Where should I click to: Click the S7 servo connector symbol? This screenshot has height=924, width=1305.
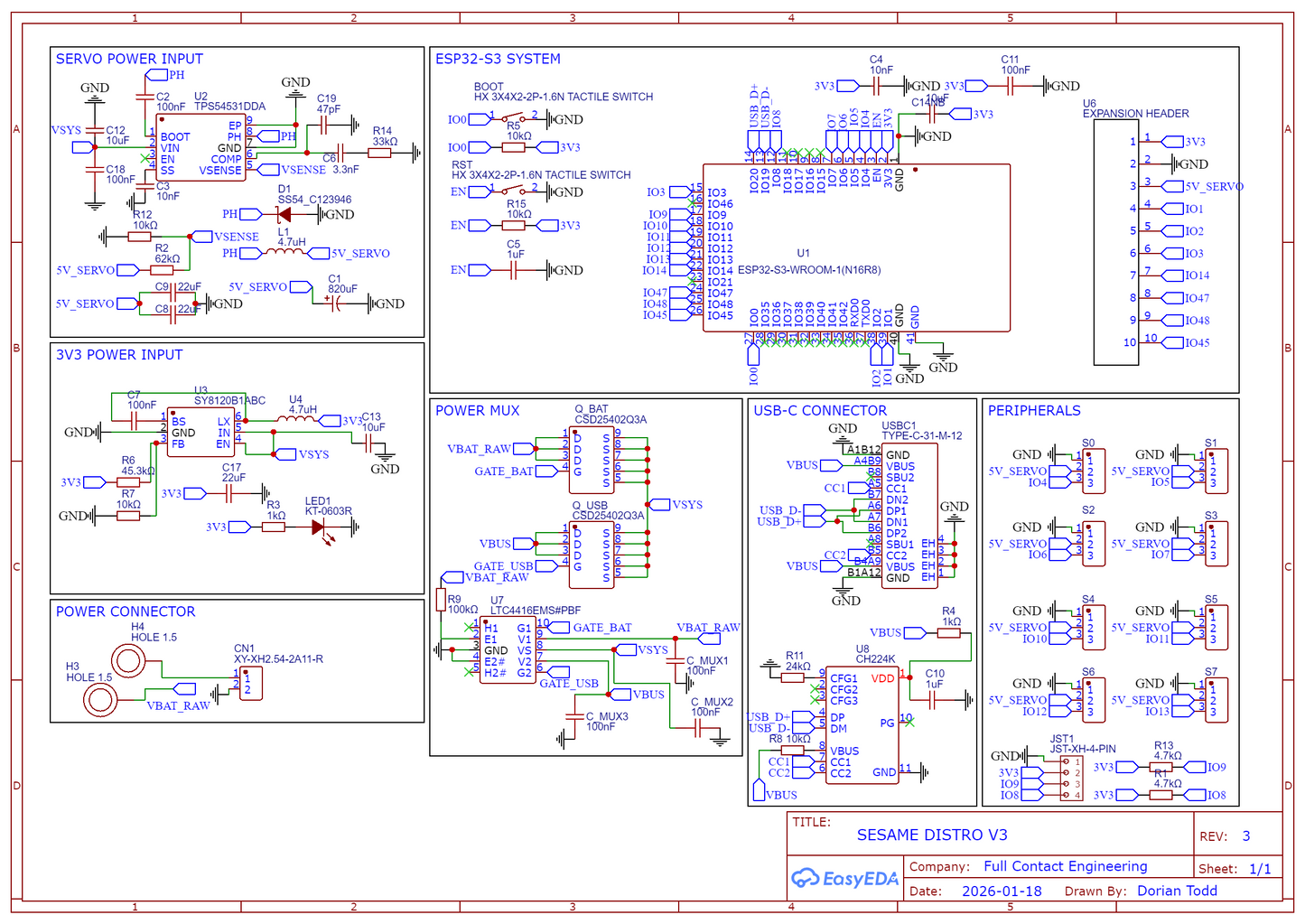pyautogui.click(x=1216, y=699)
